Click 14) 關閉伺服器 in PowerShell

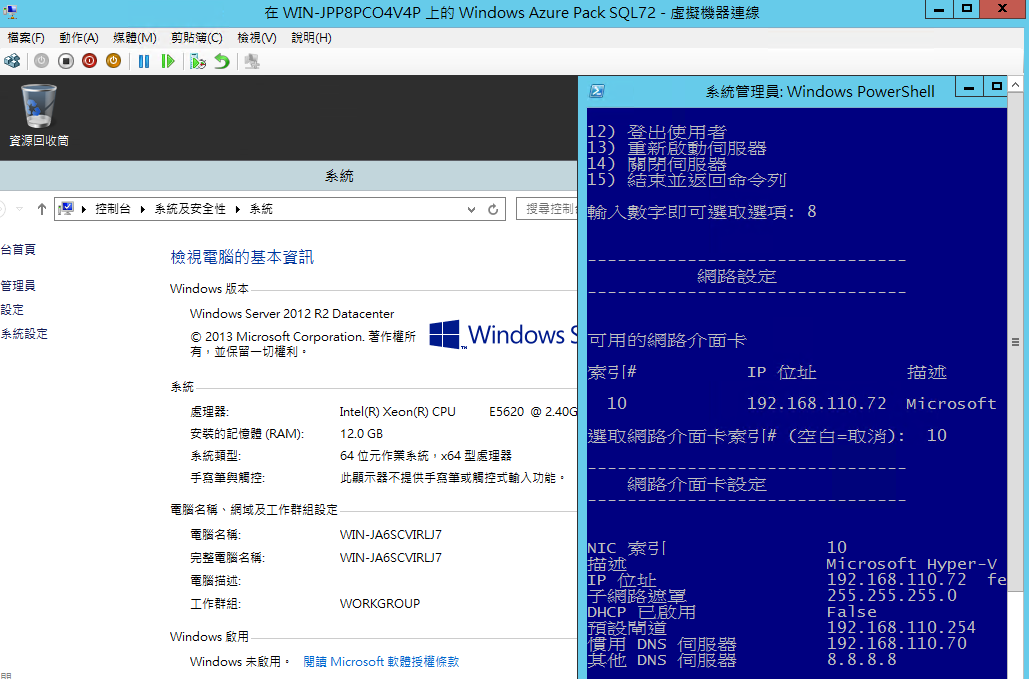click(657, 164)
